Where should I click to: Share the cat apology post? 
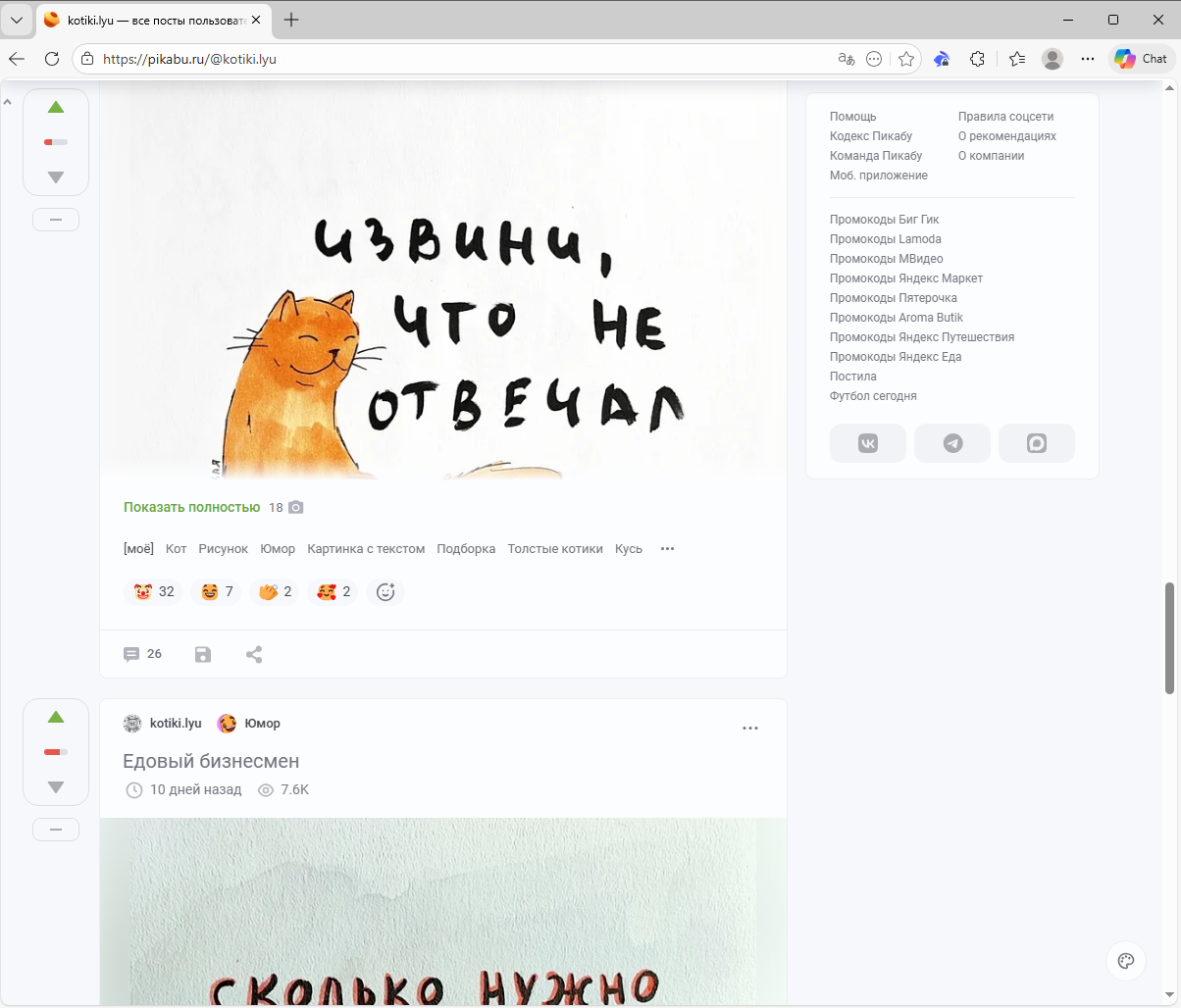(x=254, y=654)
